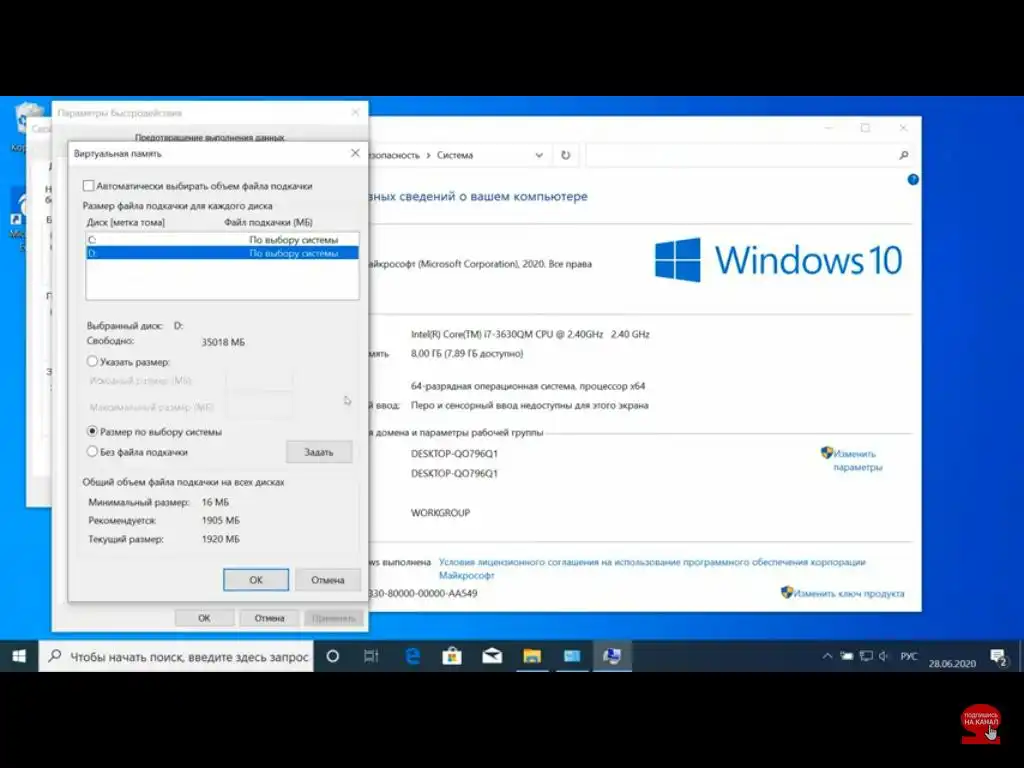Choose the Без файла подкачки radio
This screenshot has width=1024, height=768.
pos(92,451)
